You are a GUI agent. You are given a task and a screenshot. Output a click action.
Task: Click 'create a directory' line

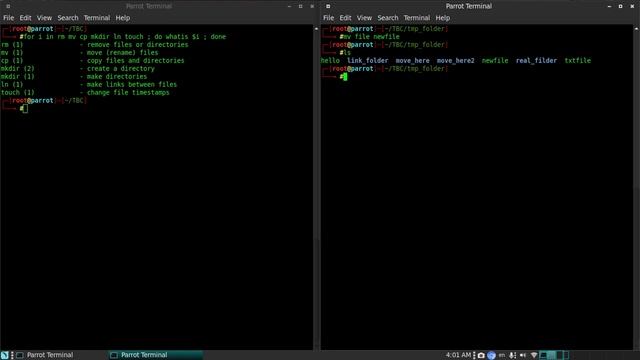(120, 69)
